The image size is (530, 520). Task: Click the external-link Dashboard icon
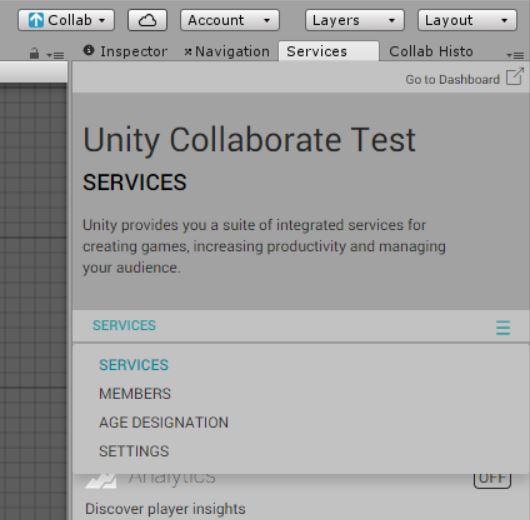[515, 77]
